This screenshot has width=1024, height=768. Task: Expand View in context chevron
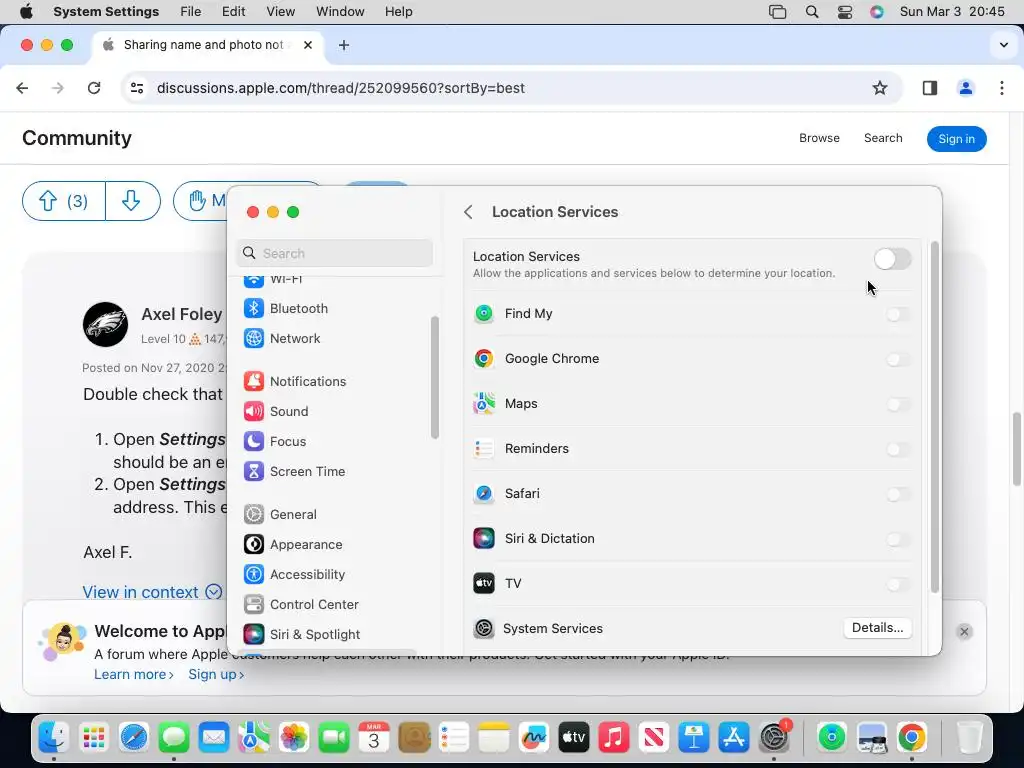coord(214,592)
